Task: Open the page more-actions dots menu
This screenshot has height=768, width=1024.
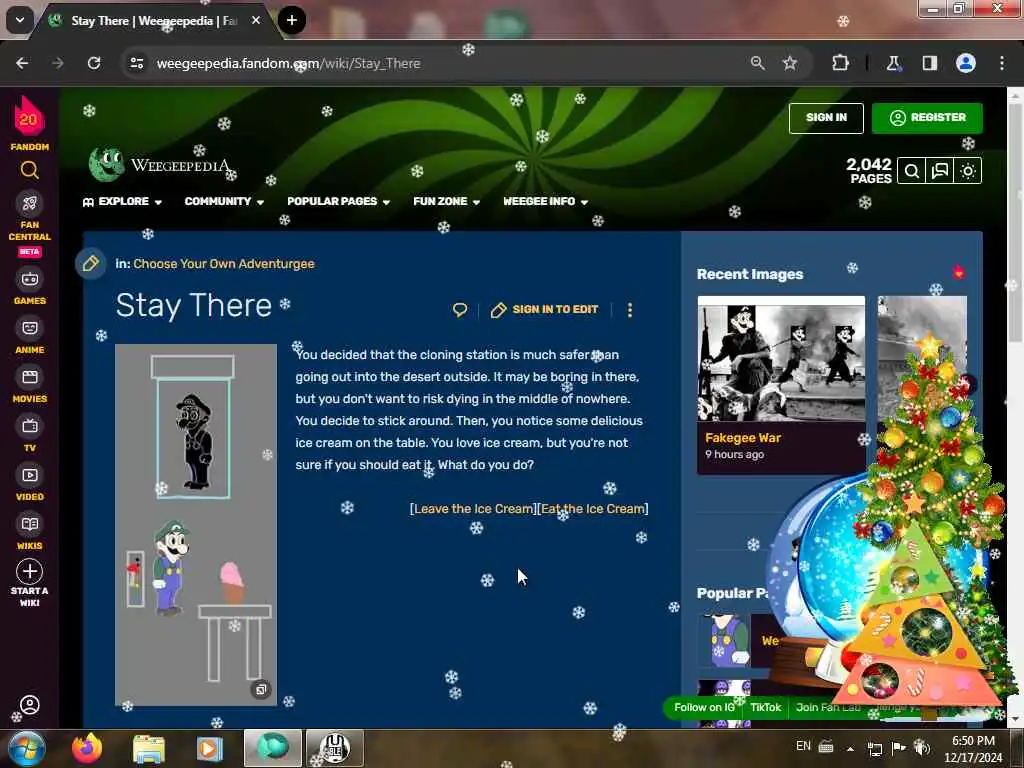Action: click(630, 310)
